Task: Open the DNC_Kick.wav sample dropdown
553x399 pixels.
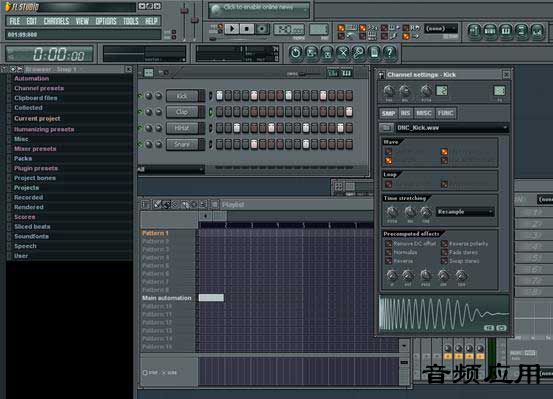Action: tap(452, 128)
